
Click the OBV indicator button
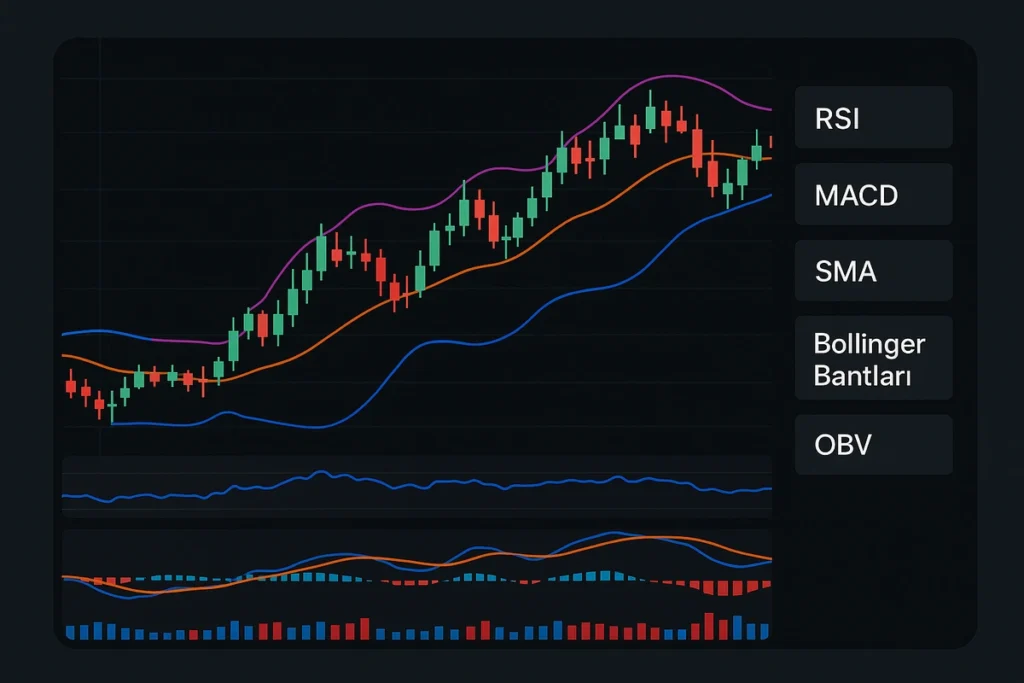(x=873, y=445)
